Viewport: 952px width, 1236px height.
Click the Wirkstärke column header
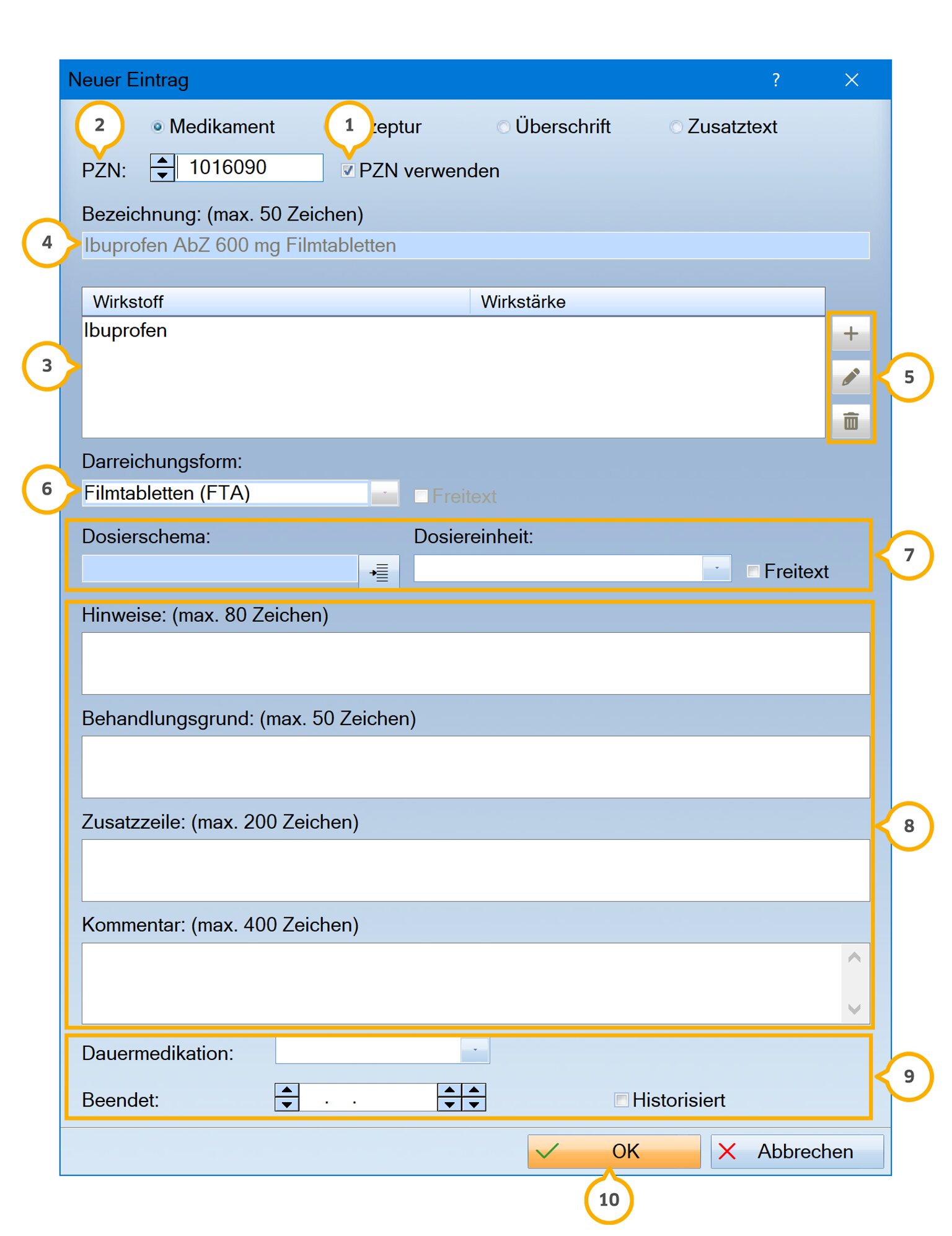coord(647,302)
